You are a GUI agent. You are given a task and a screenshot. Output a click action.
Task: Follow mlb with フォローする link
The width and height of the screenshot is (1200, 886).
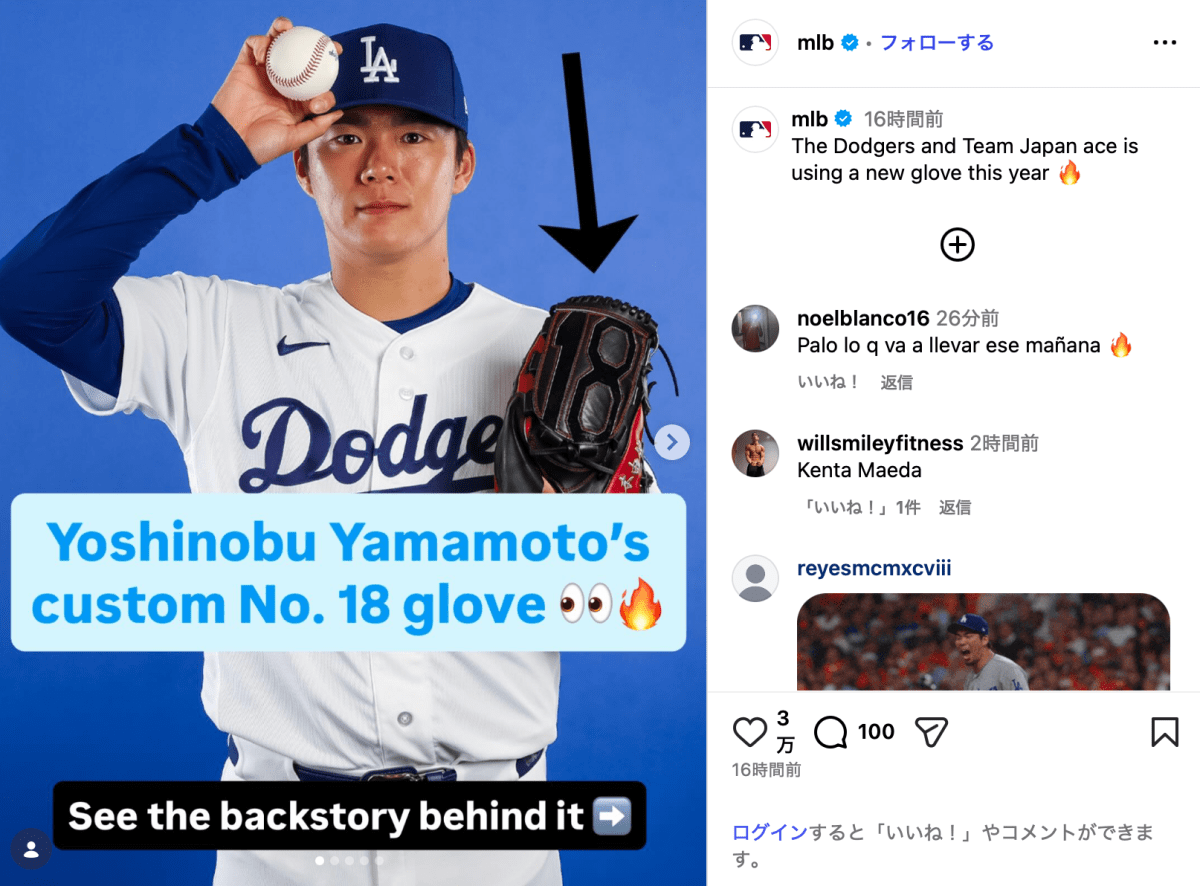pyautogui.click(x=937, y=43)
